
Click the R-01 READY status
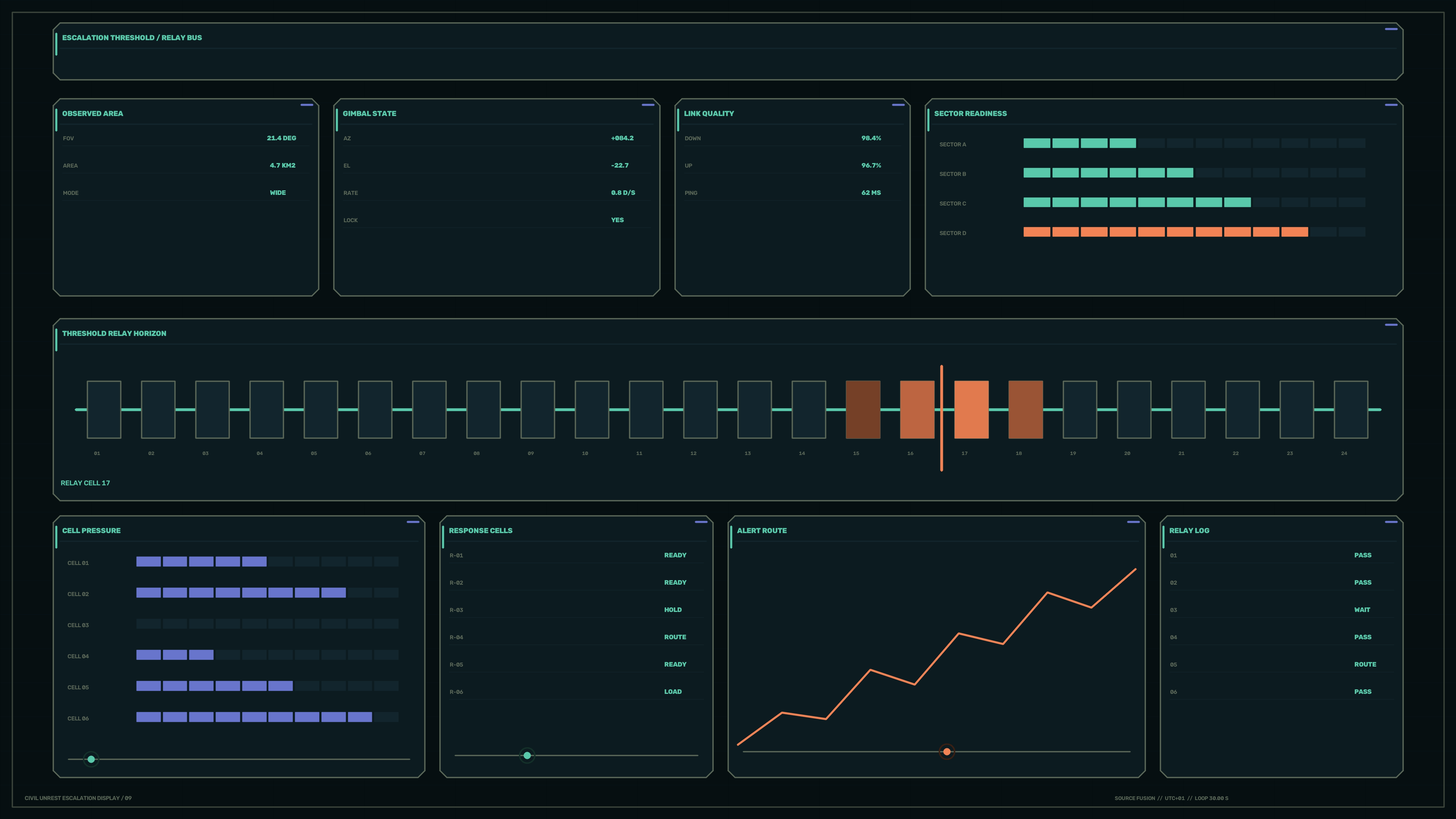pos(675,555)
